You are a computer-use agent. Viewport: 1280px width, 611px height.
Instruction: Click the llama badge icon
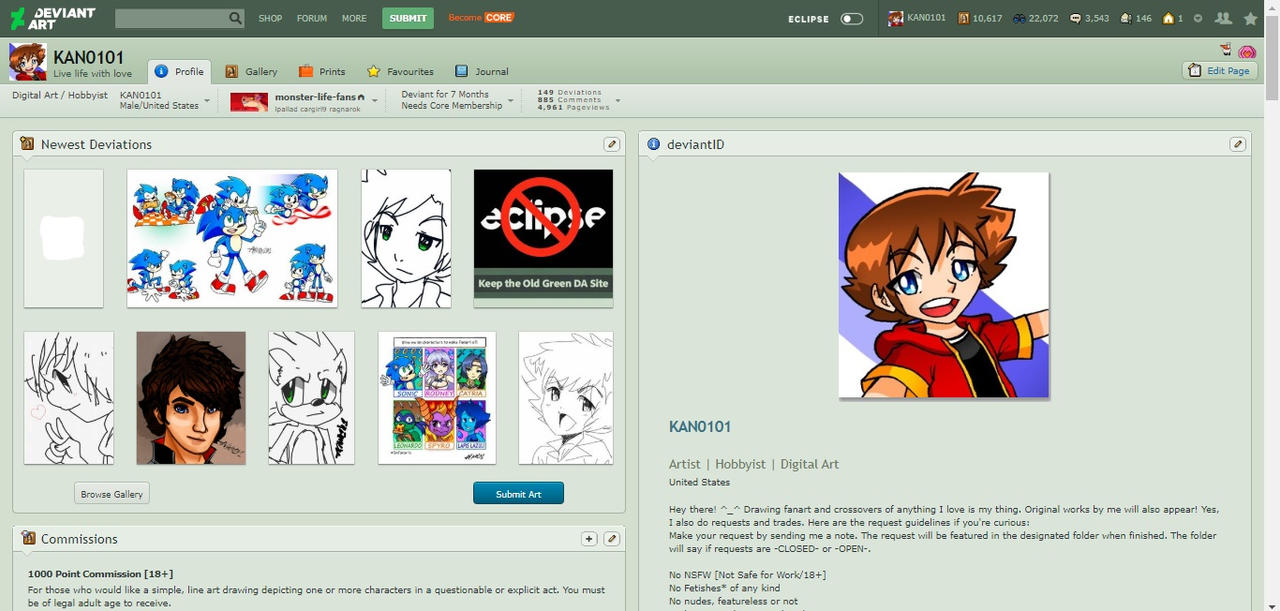click(1225, 50)
